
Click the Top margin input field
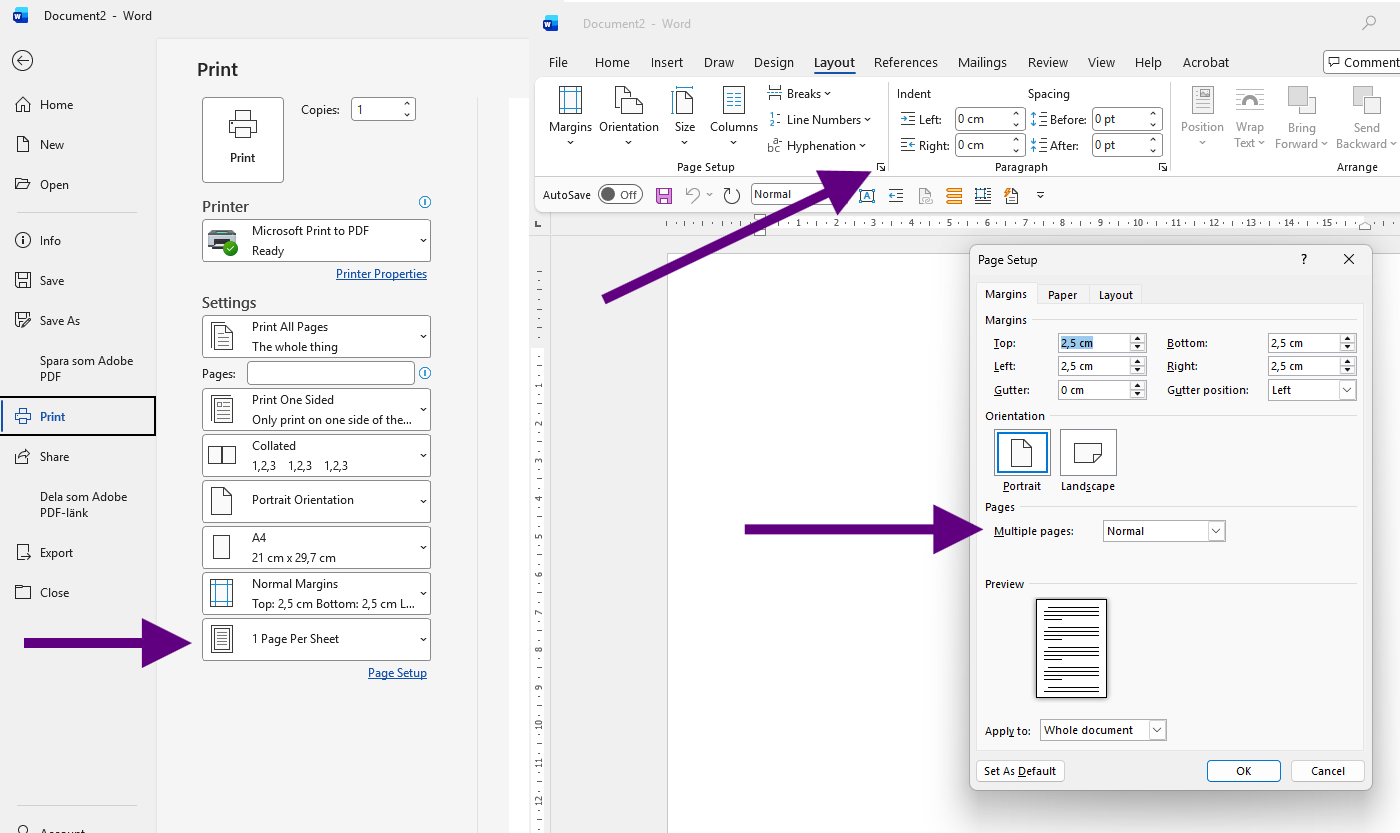pyautogui.click(x=1094, y=343)
